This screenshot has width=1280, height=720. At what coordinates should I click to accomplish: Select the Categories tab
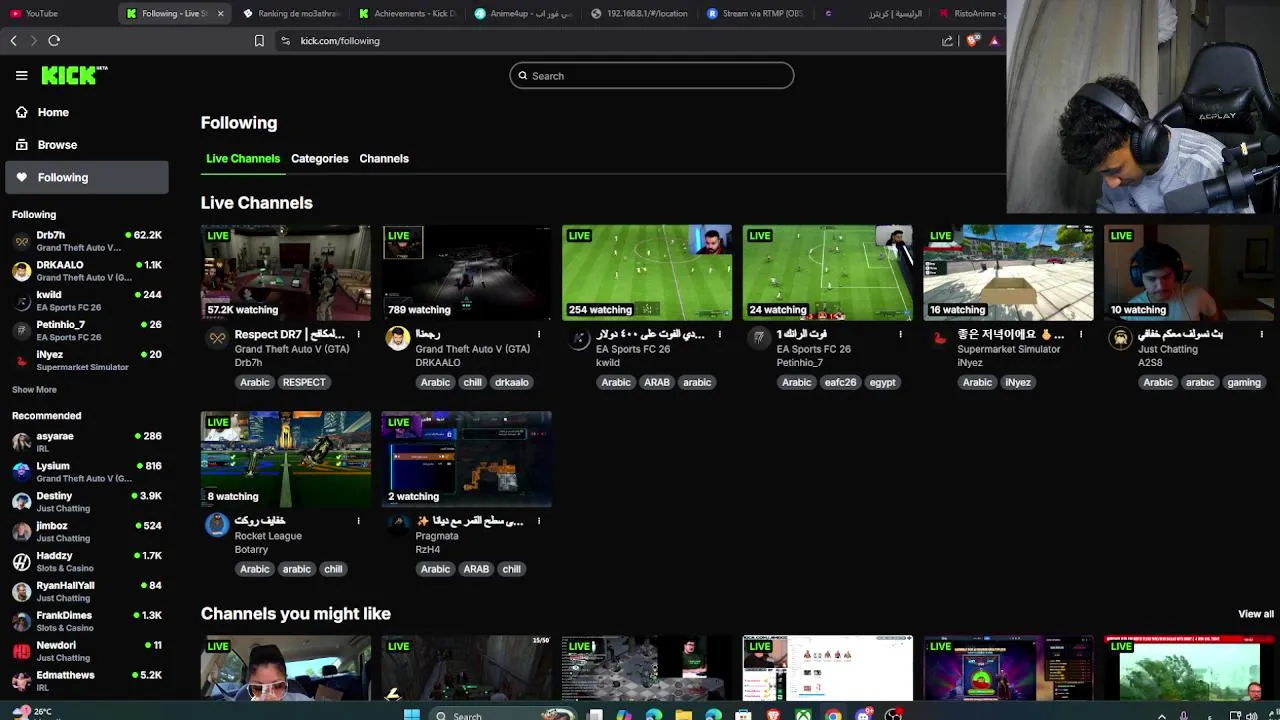(320, 159)
